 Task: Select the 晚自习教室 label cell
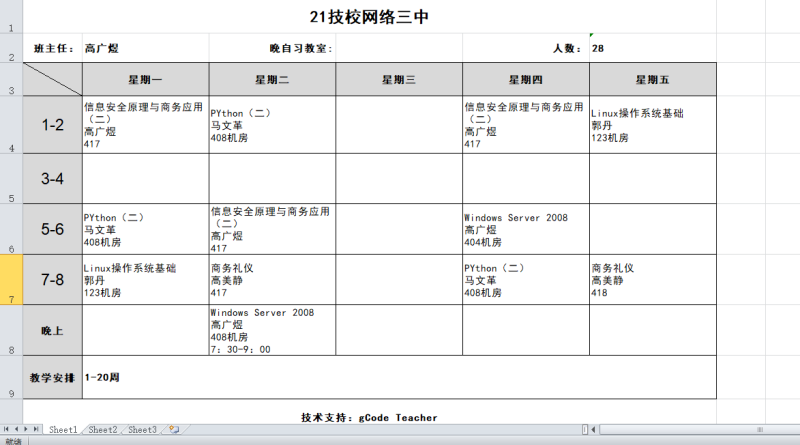coord(301,48)
